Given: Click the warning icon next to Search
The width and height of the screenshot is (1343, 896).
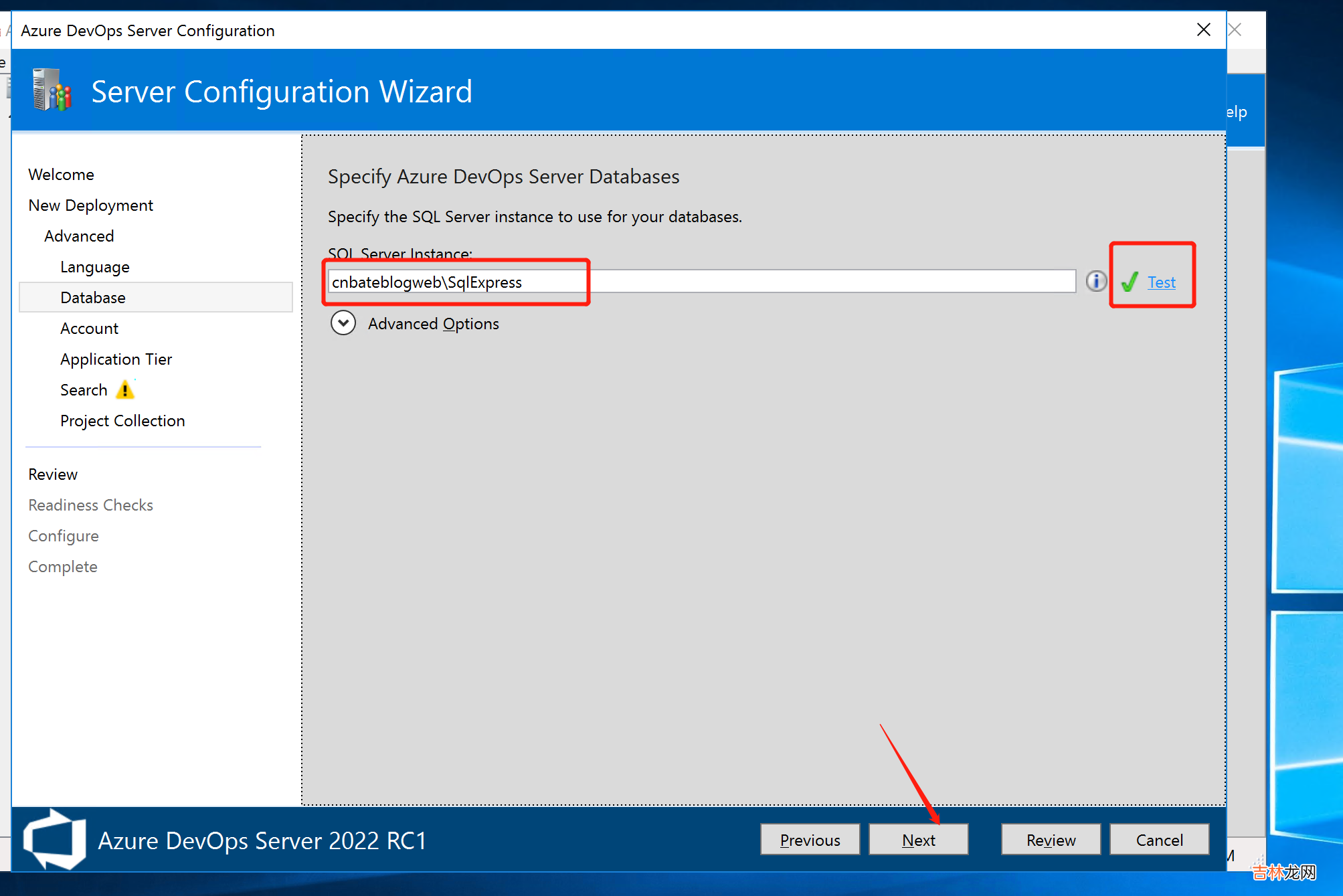Looking at the screenshot, I should point(125,389).
